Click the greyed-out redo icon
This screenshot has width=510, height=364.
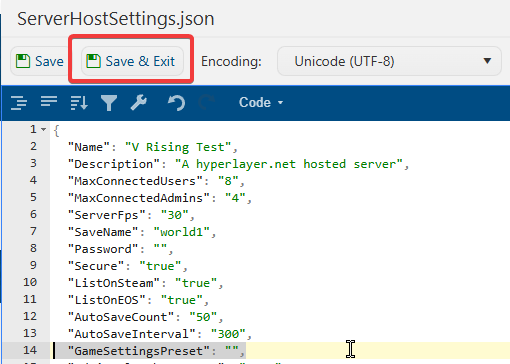click(206, 102)
